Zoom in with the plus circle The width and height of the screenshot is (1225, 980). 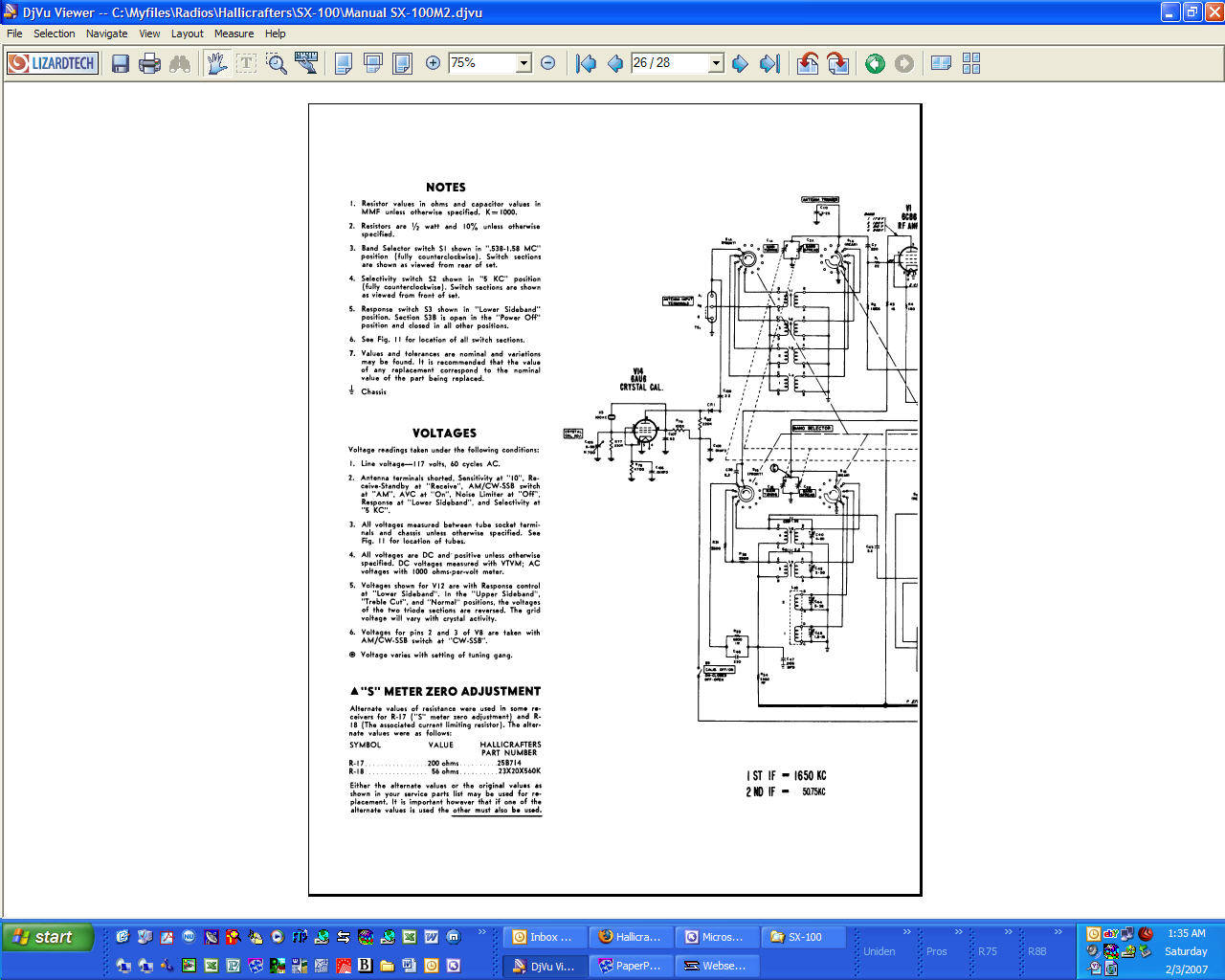[433, 63]
